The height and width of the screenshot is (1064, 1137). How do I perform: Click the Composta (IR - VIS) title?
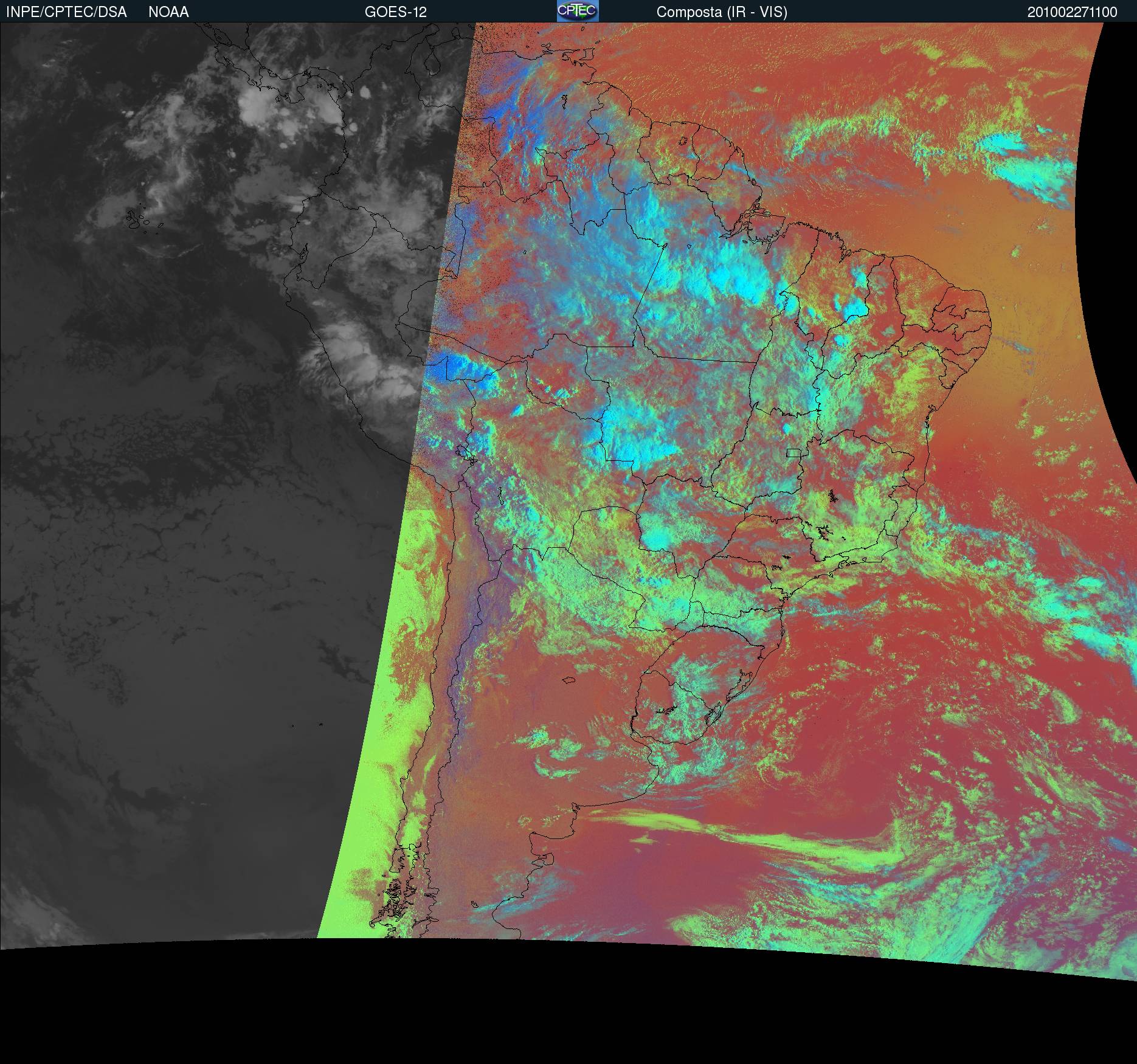[722, 12]
